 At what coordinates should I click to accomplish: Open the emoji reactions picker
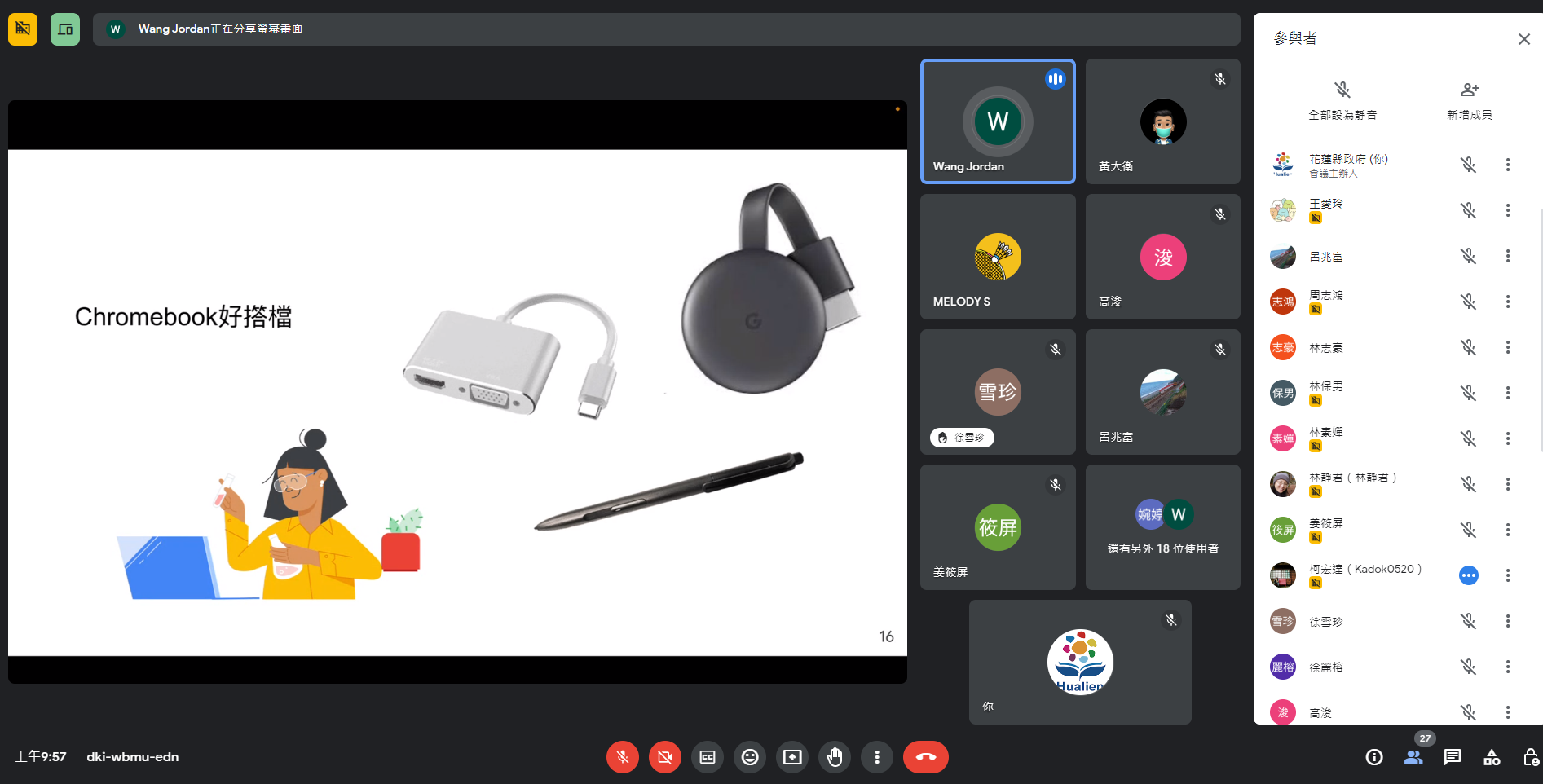(750, 757)
